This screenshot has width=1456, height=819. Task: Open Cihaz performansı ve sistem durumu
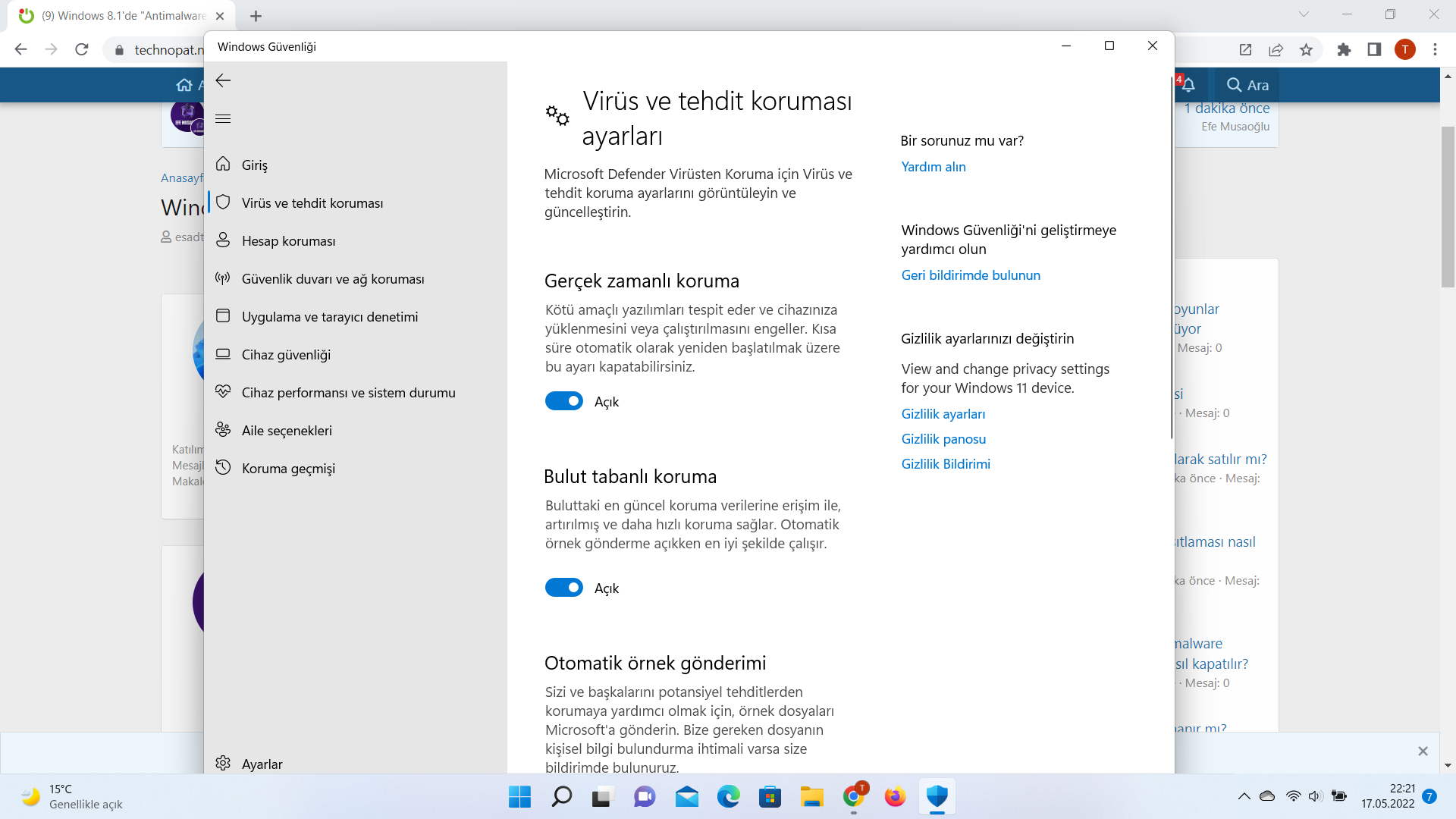coord(348,393)
